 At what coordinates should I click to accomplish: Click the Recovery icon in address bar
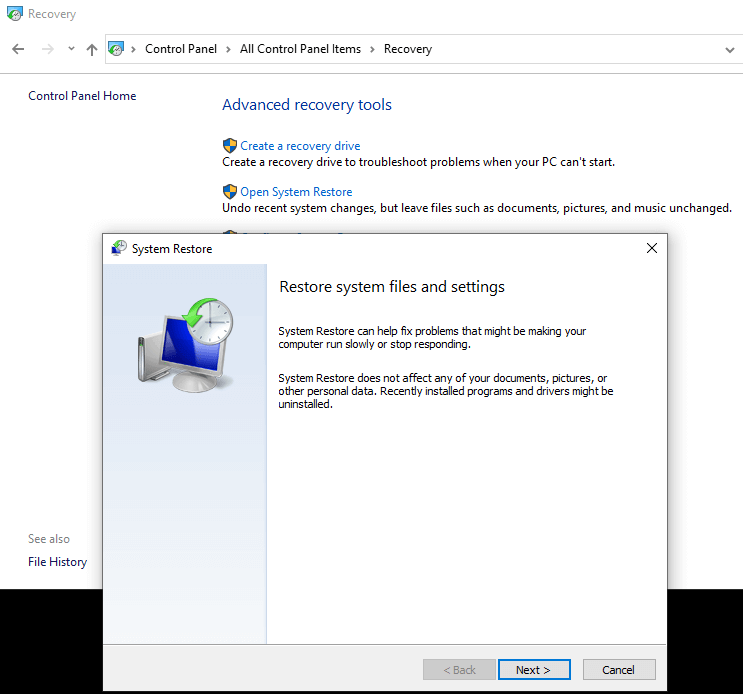[116, 49]
